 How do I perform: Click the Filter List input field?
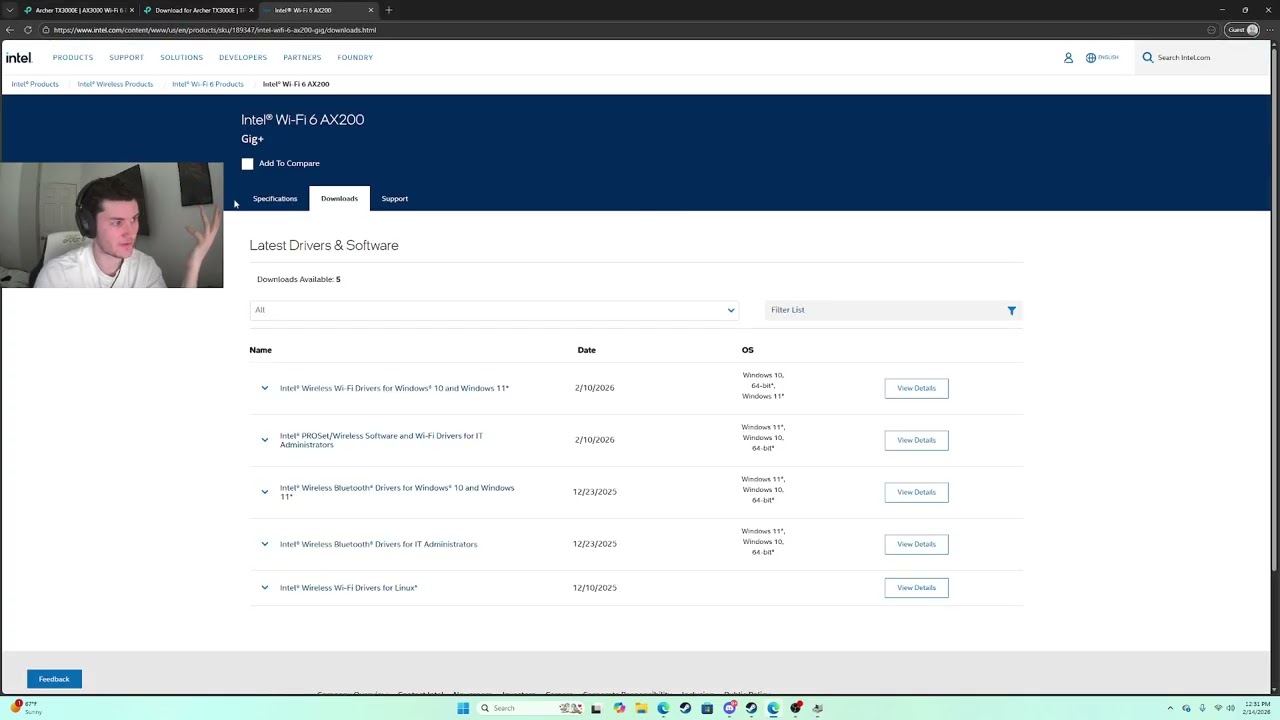tap(885, 310)
